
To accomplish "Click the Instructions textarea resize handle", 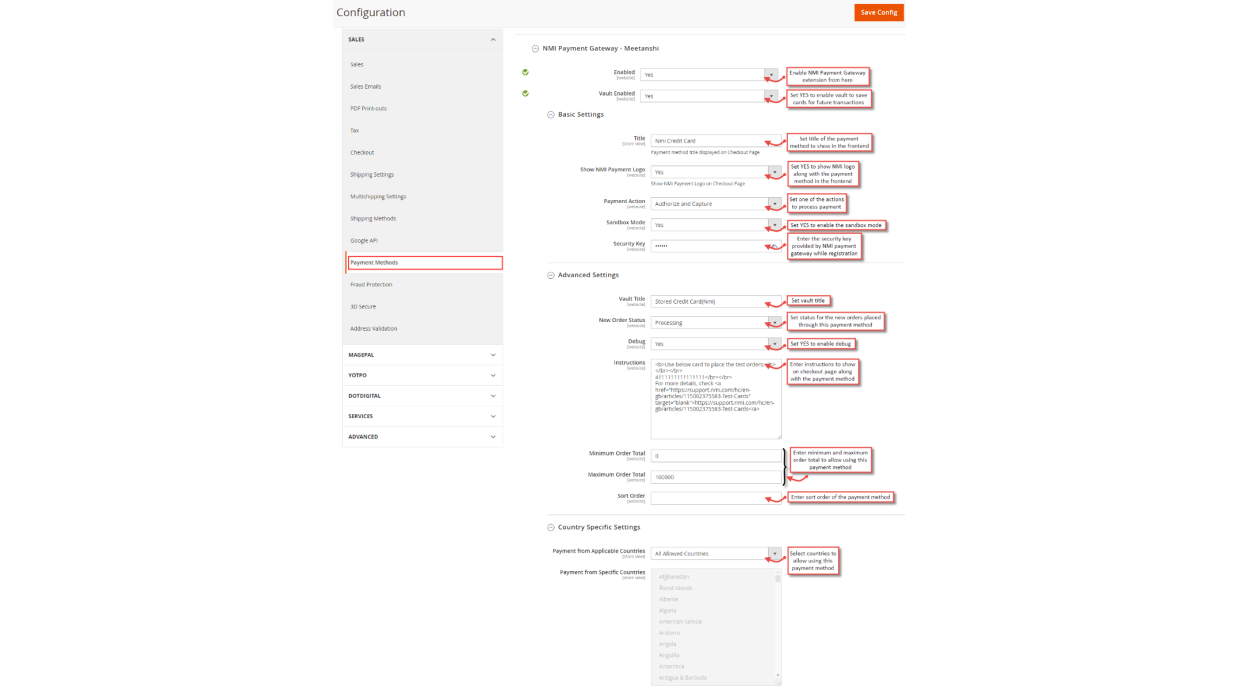I will pyautogui.click(x=778, y=436).
